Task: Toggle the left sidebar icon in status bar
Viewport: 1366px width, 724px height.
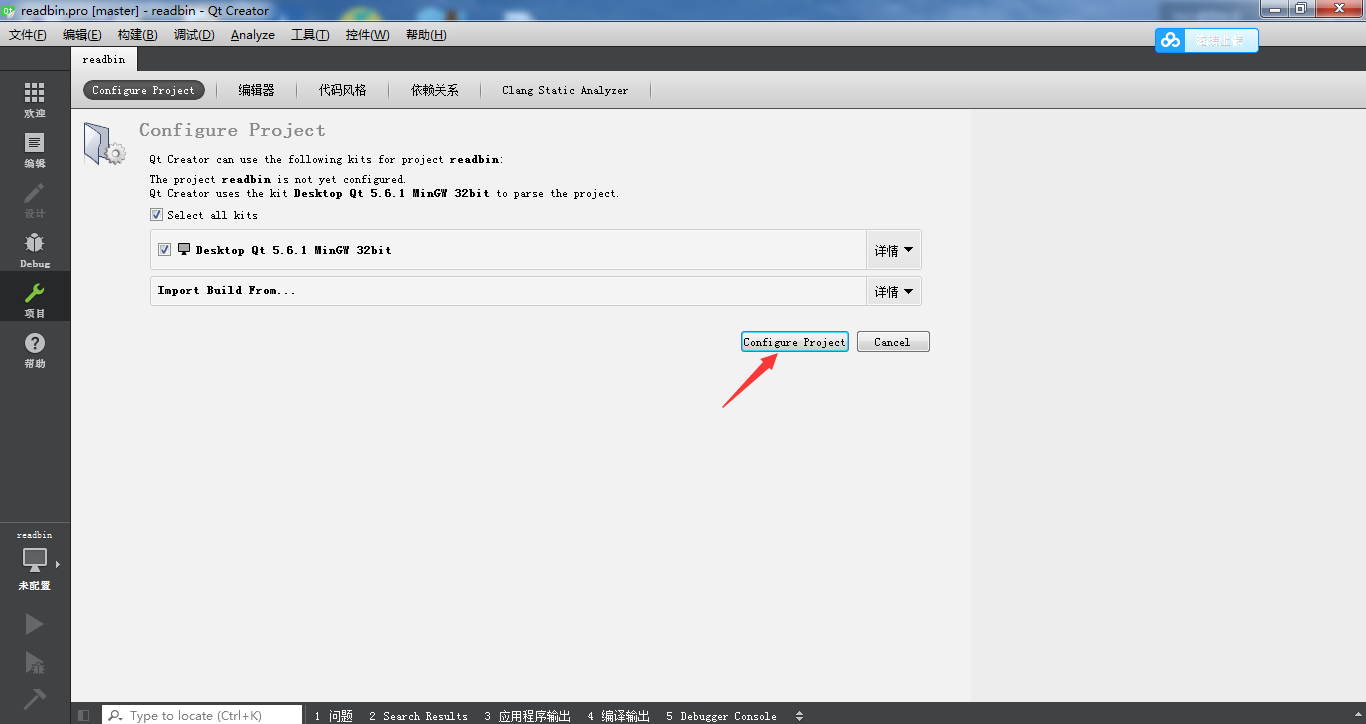Action: coord(84,715)
